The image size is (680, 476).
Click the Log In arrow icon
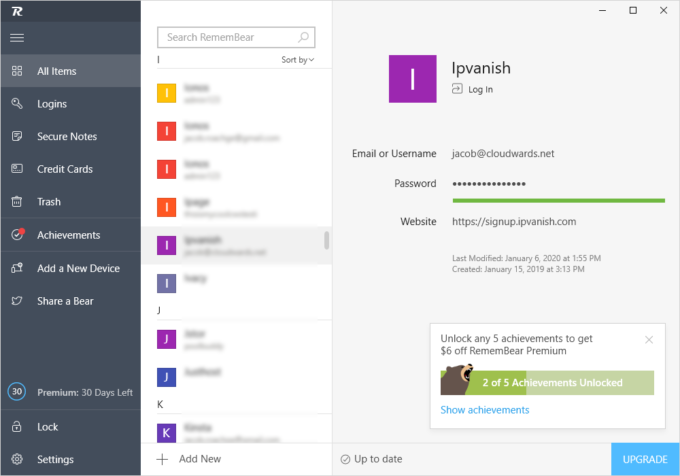[457, 89]
